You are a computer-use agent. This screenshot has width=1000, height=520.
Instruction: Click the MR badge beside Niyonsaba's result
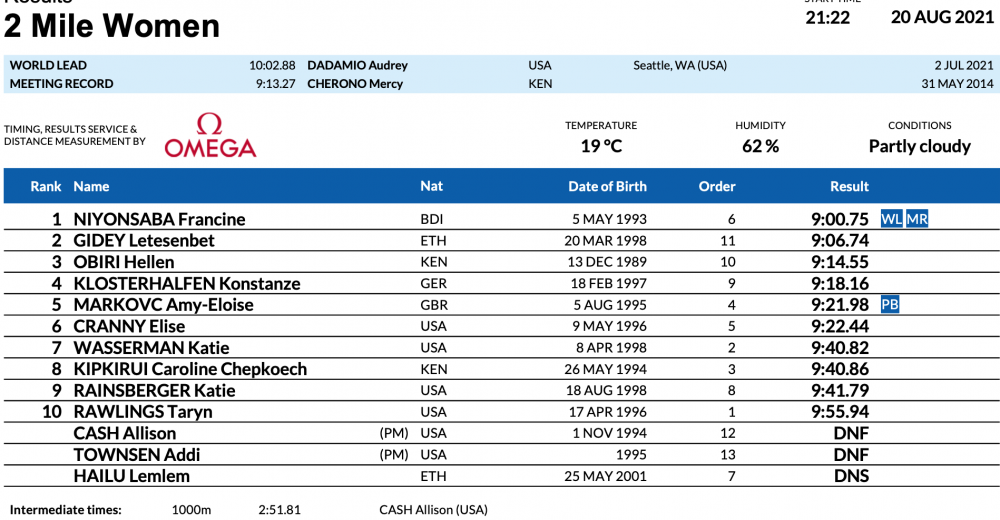pyautogui.click(x=917, y=219)
